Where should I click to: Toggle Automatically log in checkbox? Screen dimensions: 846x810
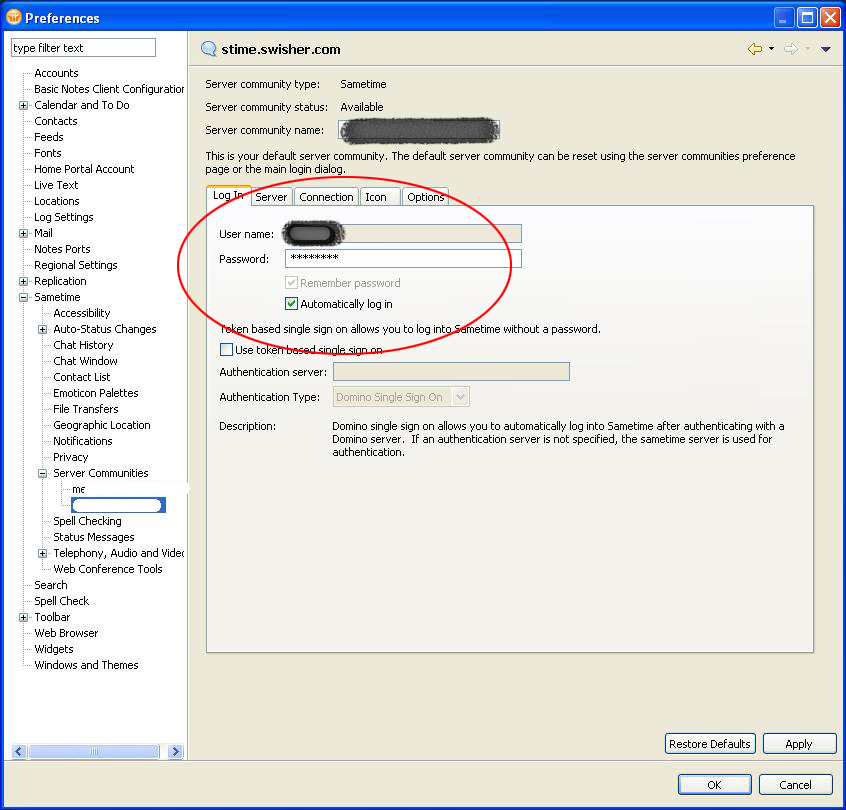click(x=291, y=304)
